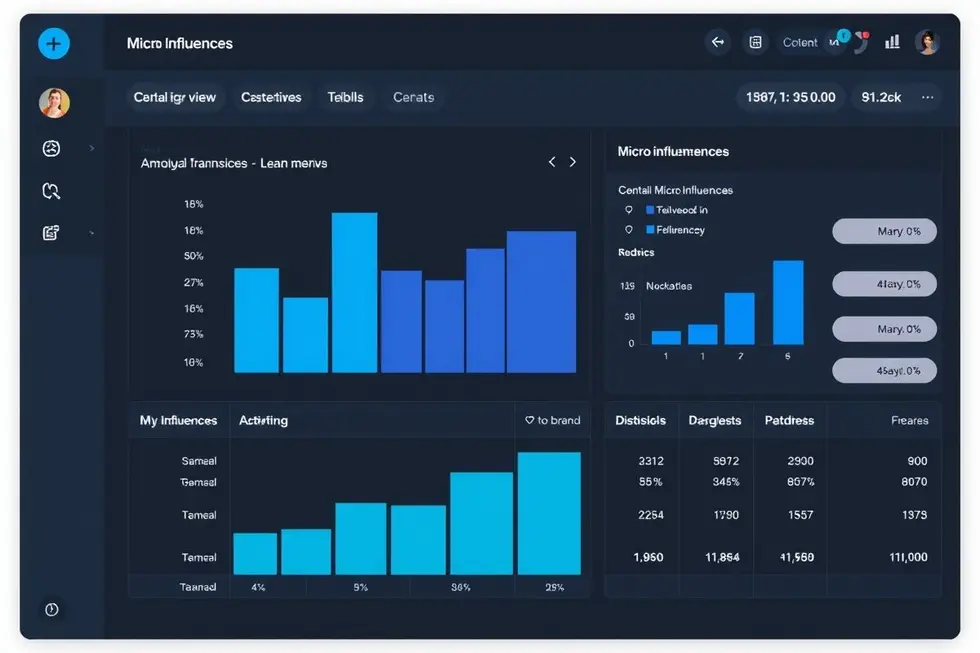Click the blue plus add button
980x653 pixels.
tap(53, 44)
